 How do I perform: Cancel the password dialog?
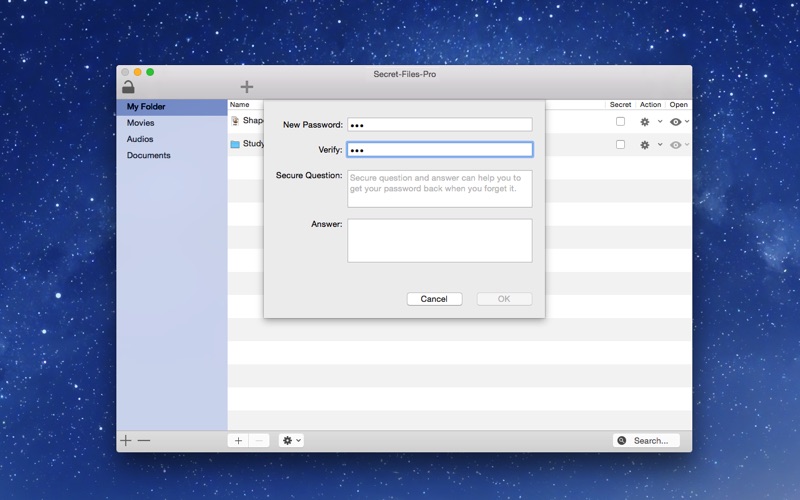(434, 299)
